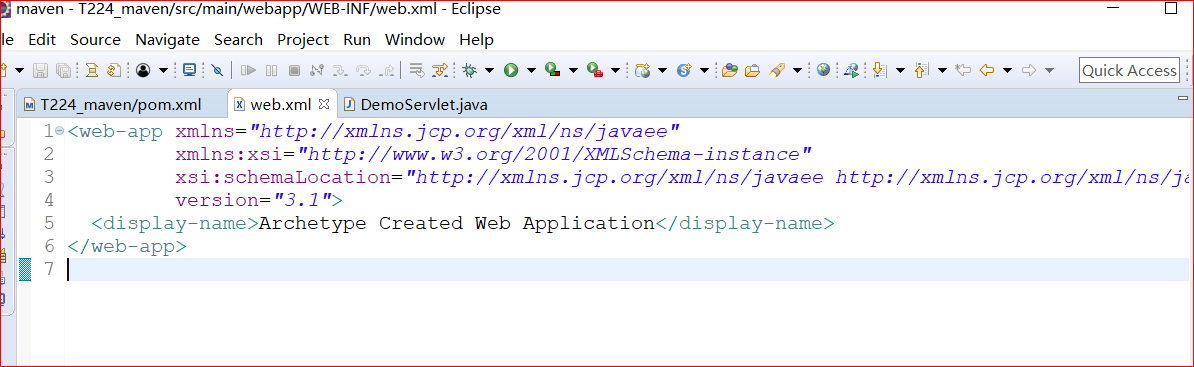
Task: Toggle Skip All Breakpoints icon
Action: (217, 71)
